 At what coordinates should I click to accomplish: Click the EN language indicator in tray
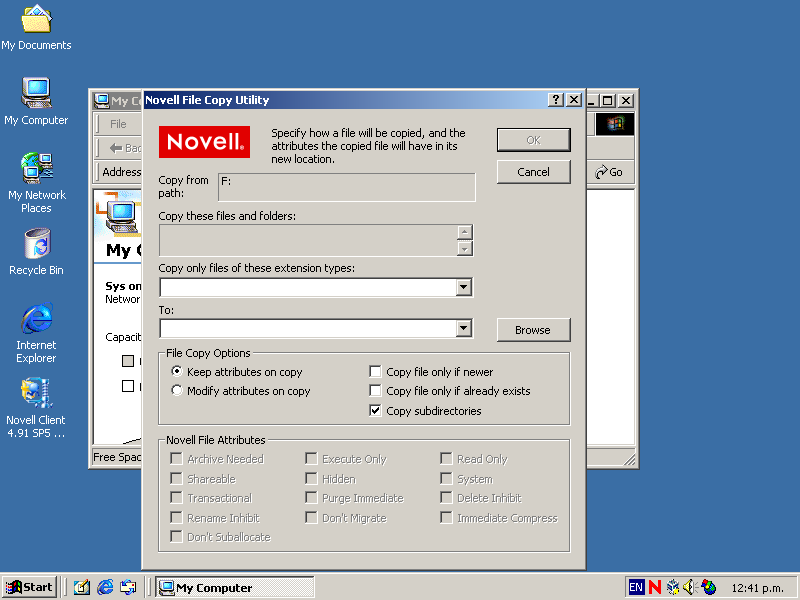point(636,587)
